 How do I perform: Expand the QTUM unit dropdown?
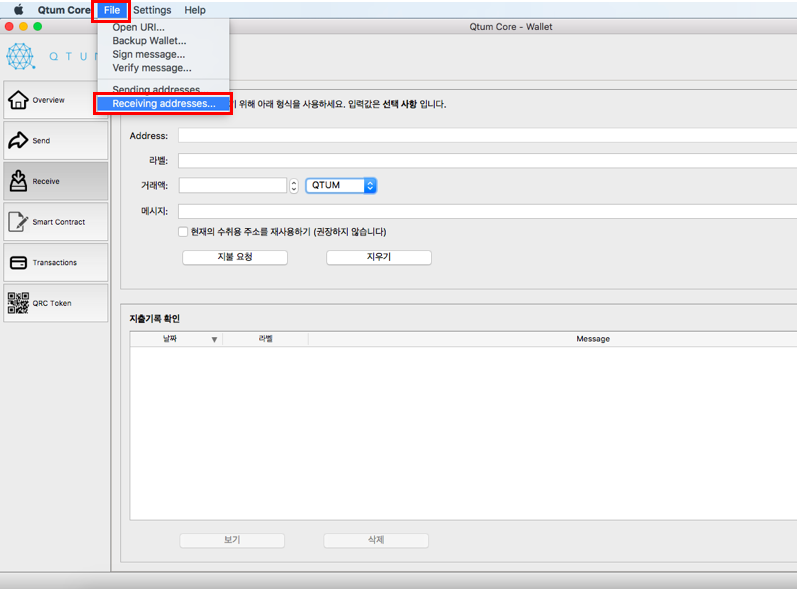pyautogui.click(x=341, y=185)
